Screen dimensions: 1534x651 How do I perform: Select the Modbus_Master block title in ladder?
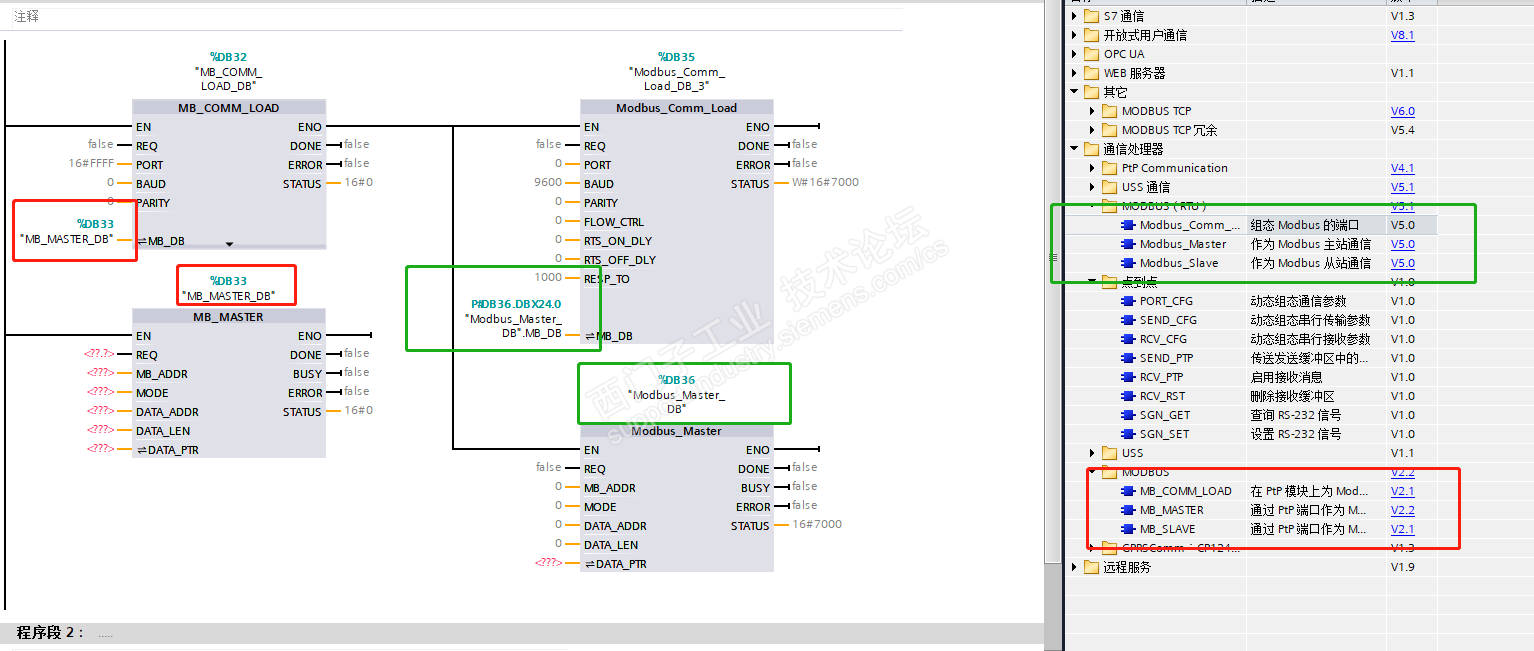[677, 431]
